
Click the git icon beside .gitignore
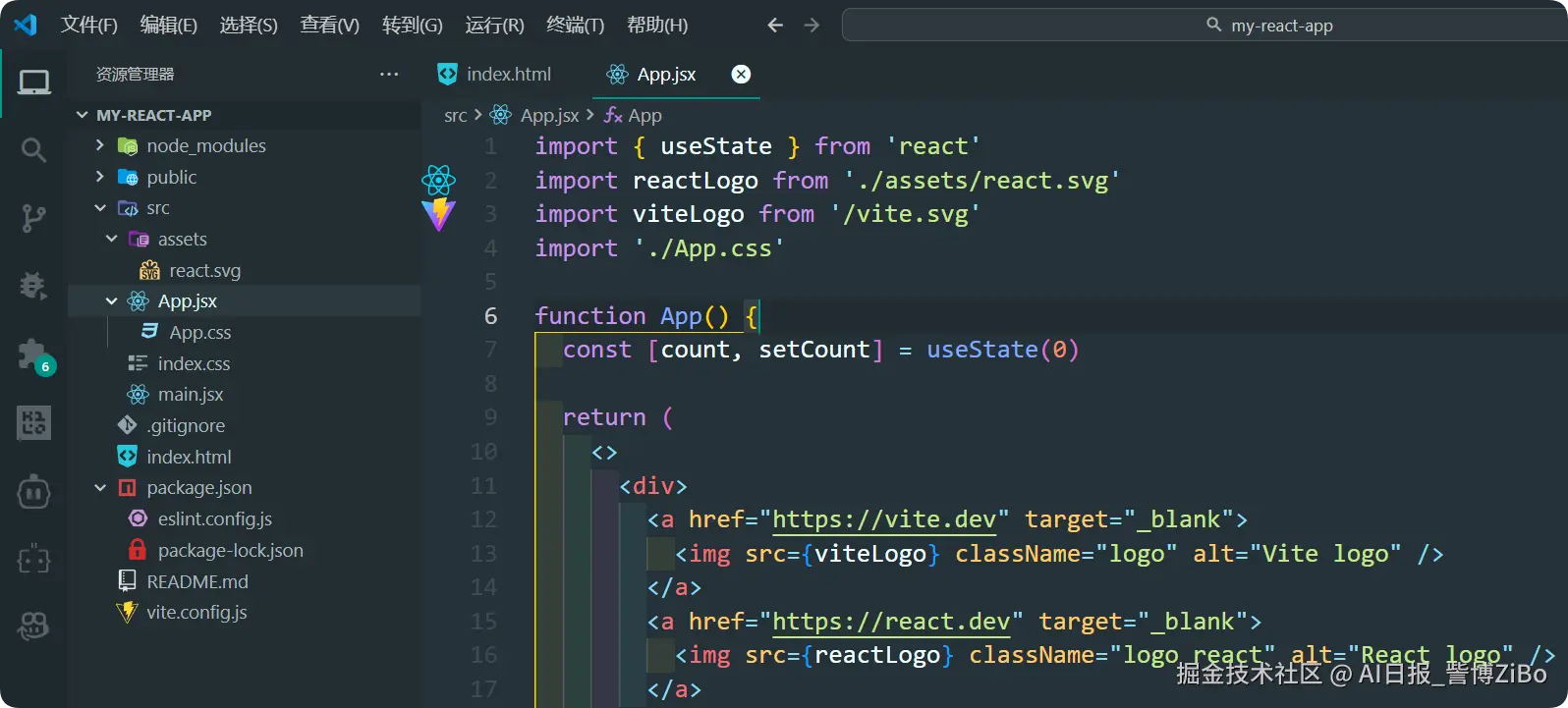(x=127, y=425)
